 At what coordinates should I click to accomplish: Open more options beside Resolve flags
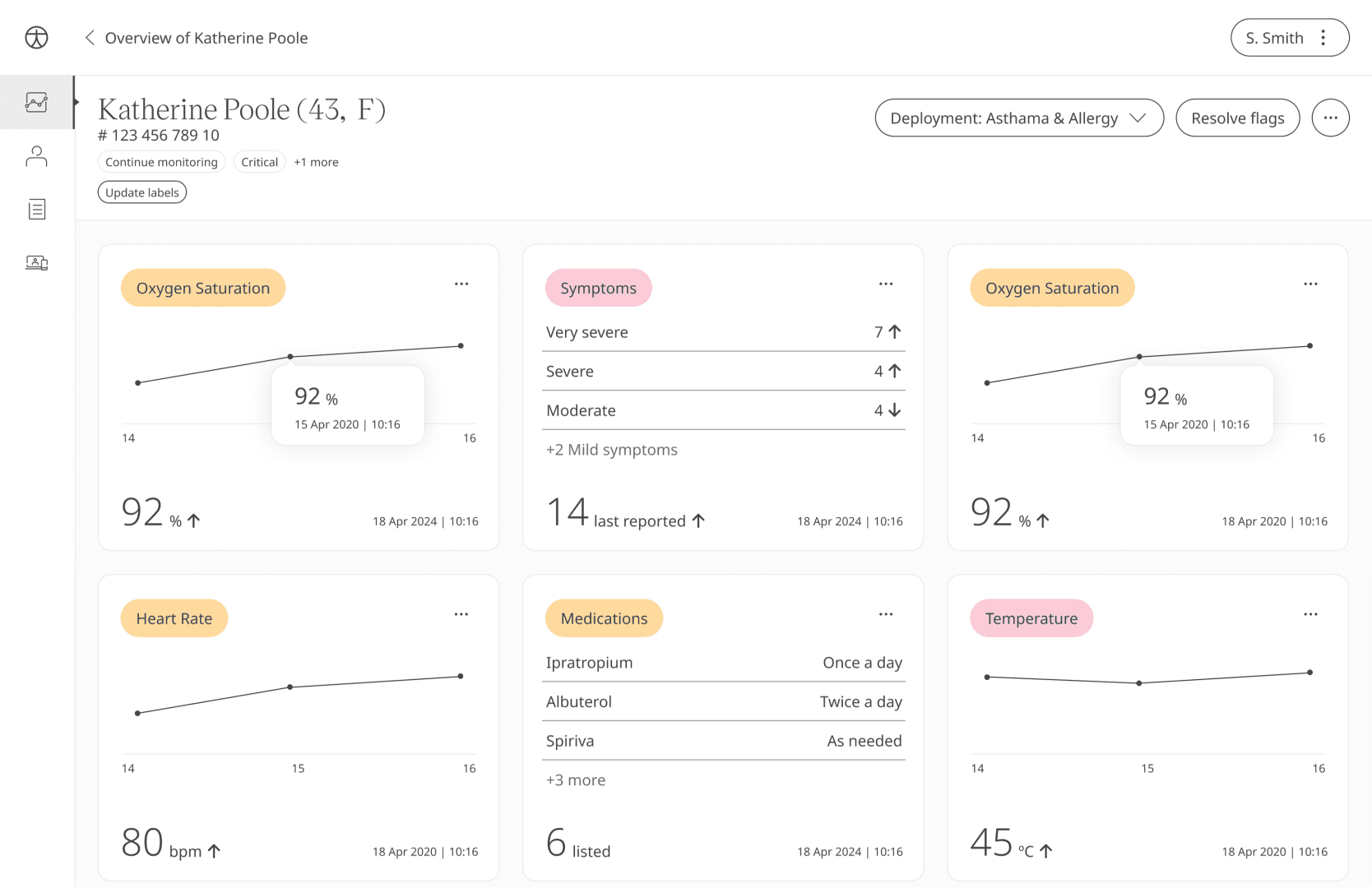tap(1330, 118)
